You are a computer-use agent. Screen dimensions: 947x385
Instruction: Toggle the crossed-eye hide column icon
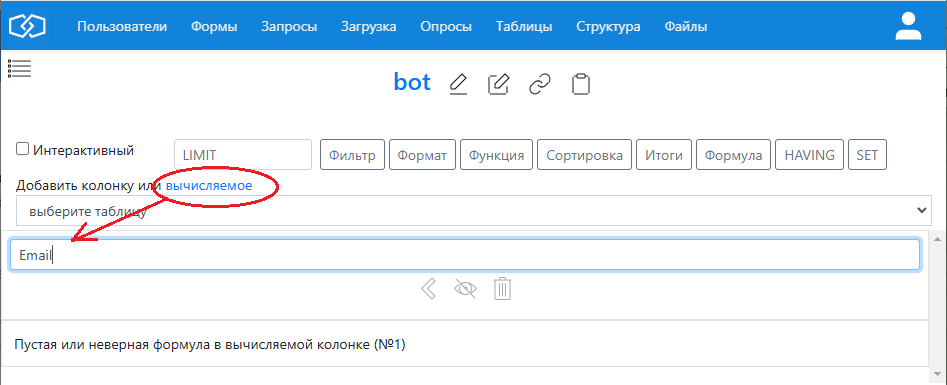(x=465, y=289)
